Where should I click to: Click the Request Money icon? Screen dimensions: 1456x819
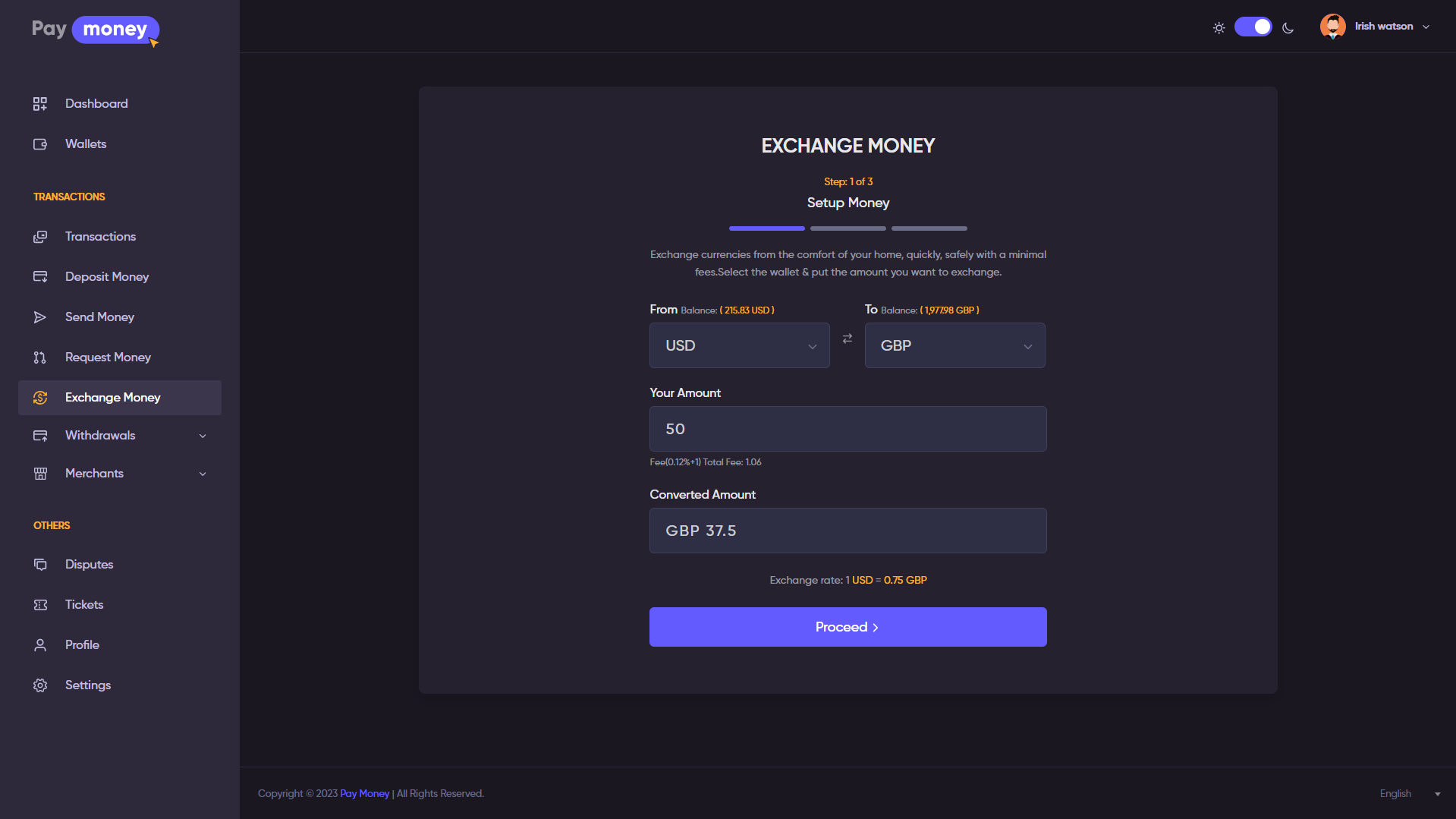click(x=40, y=358)
